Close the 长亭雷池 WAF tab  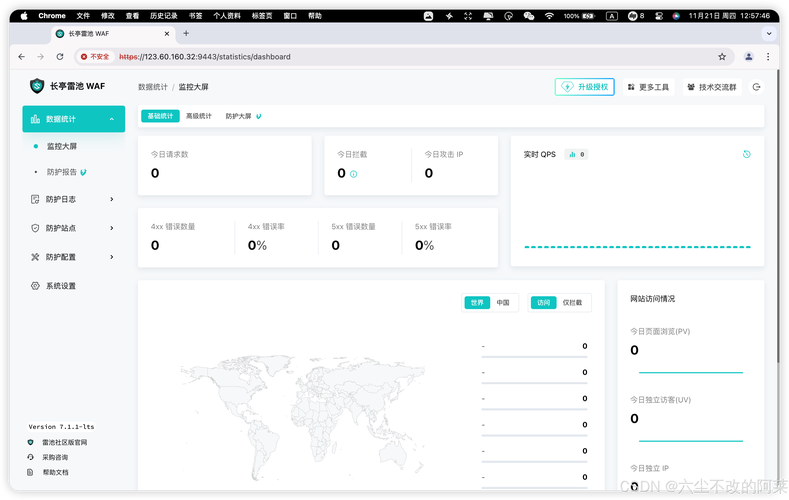coord(167,34)
